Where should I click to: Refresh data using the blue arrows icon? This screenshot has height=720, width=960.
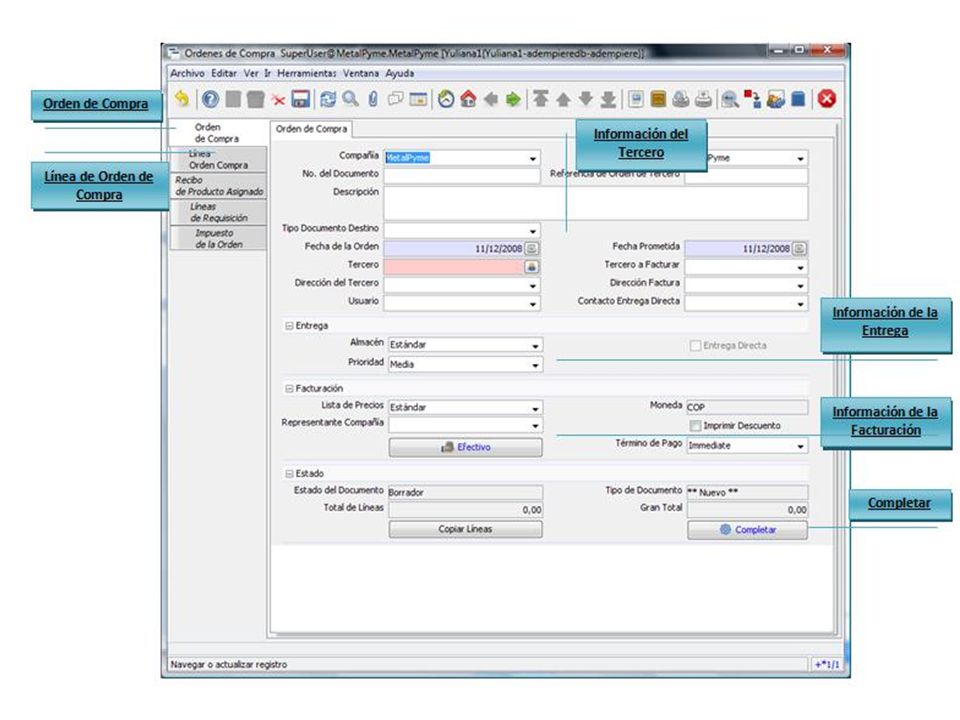[328, 99]
